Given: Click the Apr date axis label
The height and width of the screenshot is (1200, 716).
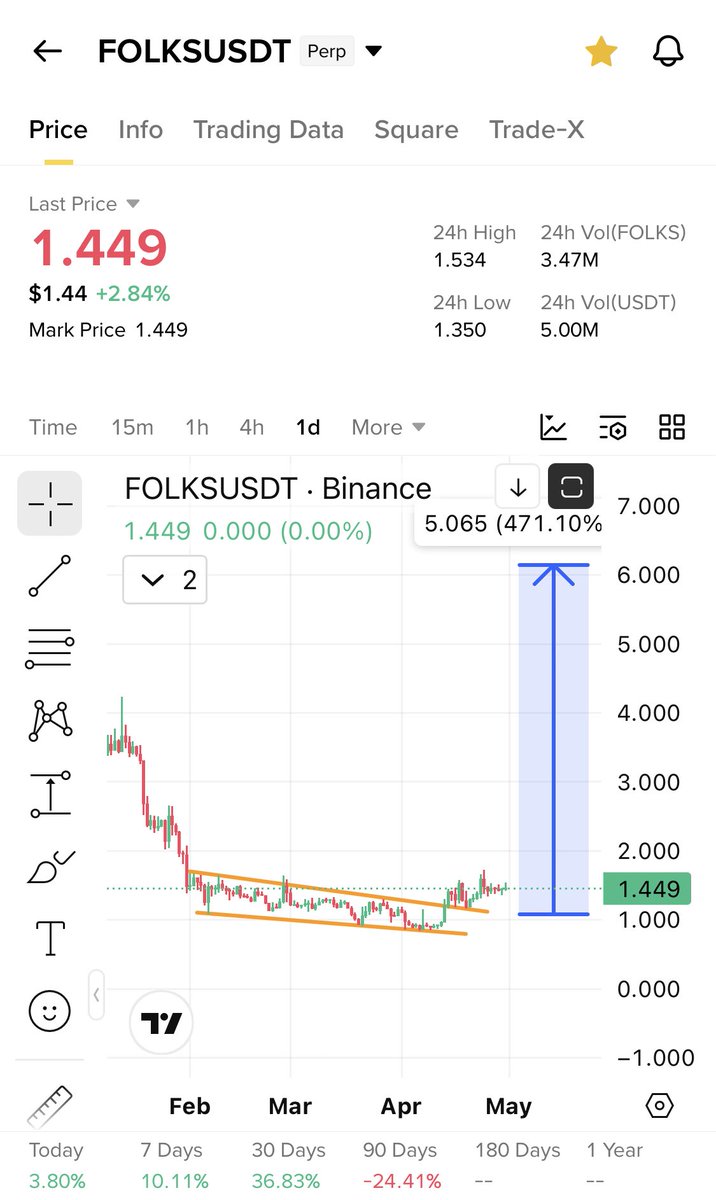Looking at the screenshot, I should (401, 1106).
